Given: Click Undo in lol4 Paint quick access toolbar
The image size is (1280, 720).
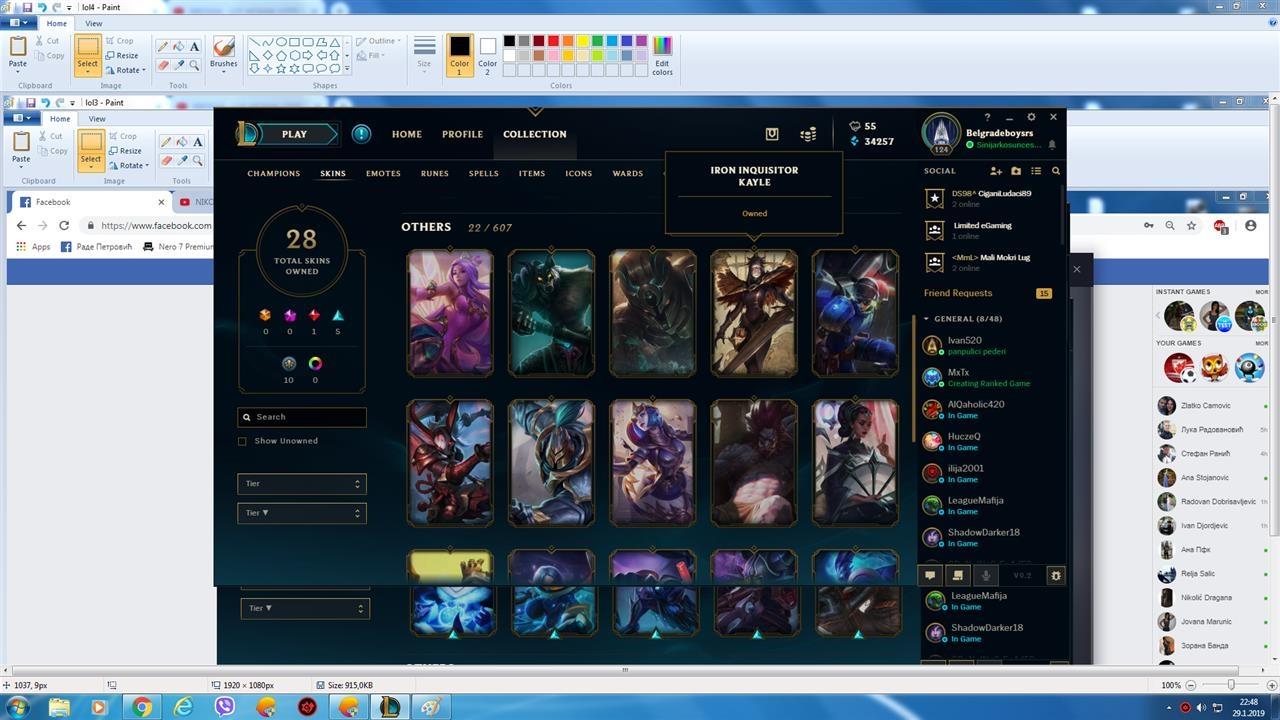Looking at the screenshot, I should 42,7.
